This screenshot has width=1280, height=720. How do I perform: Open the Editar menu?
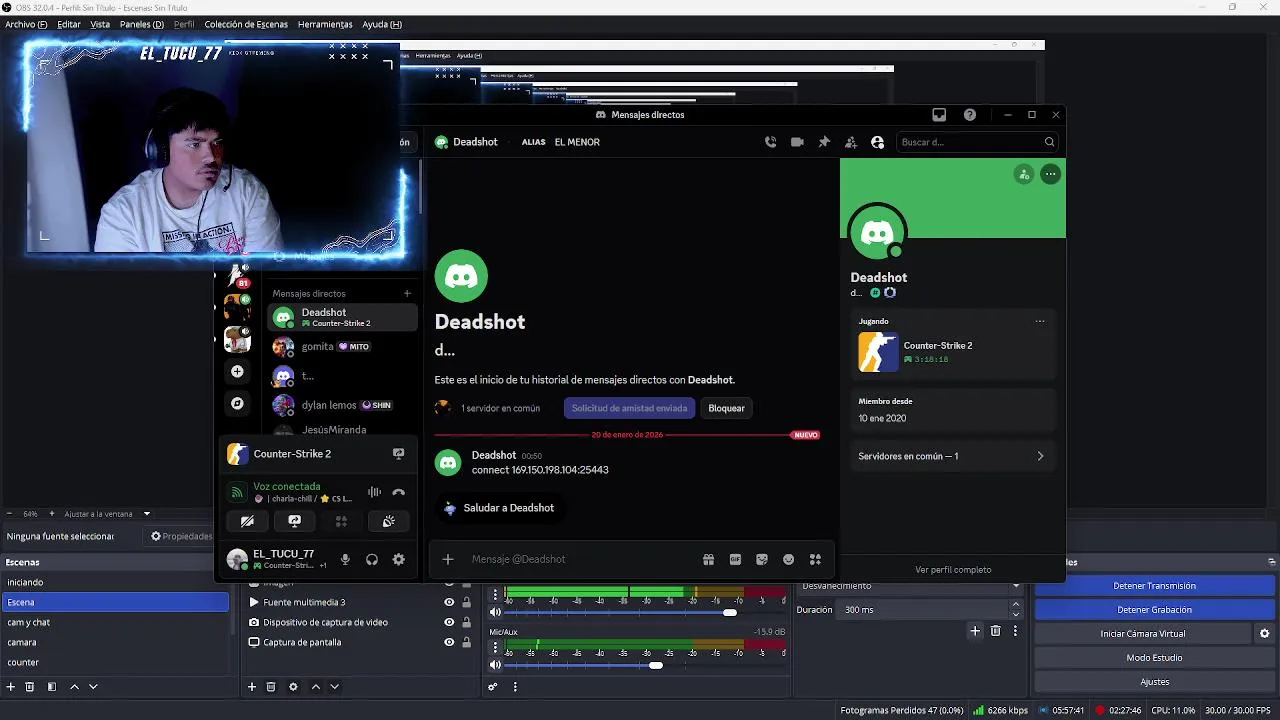pos(69,24)
